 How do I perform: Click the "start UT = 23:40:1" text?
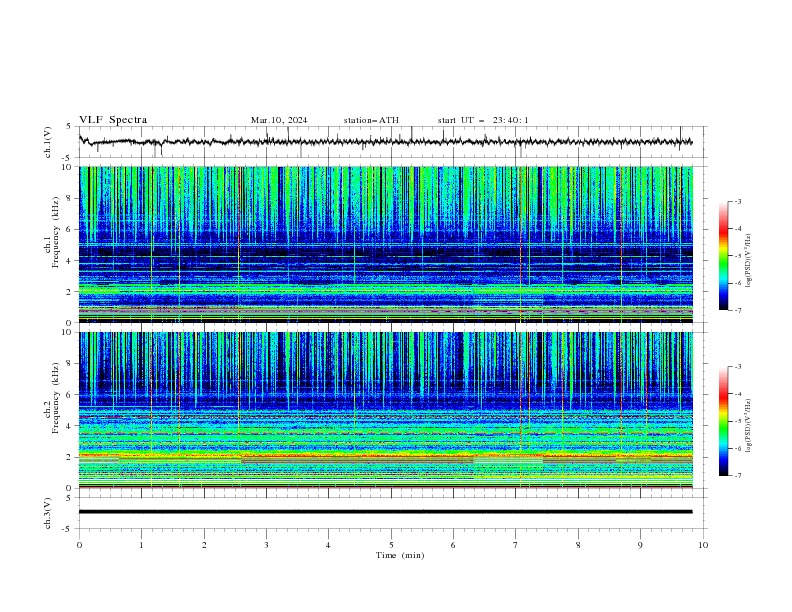click(483, 120)
